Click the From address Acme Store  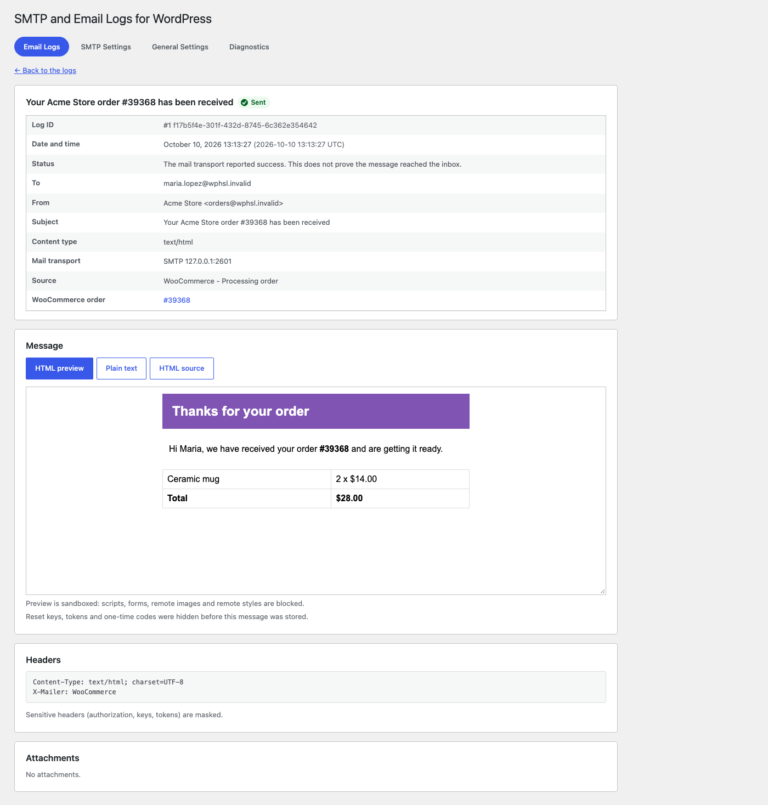[x=223, y=203]
